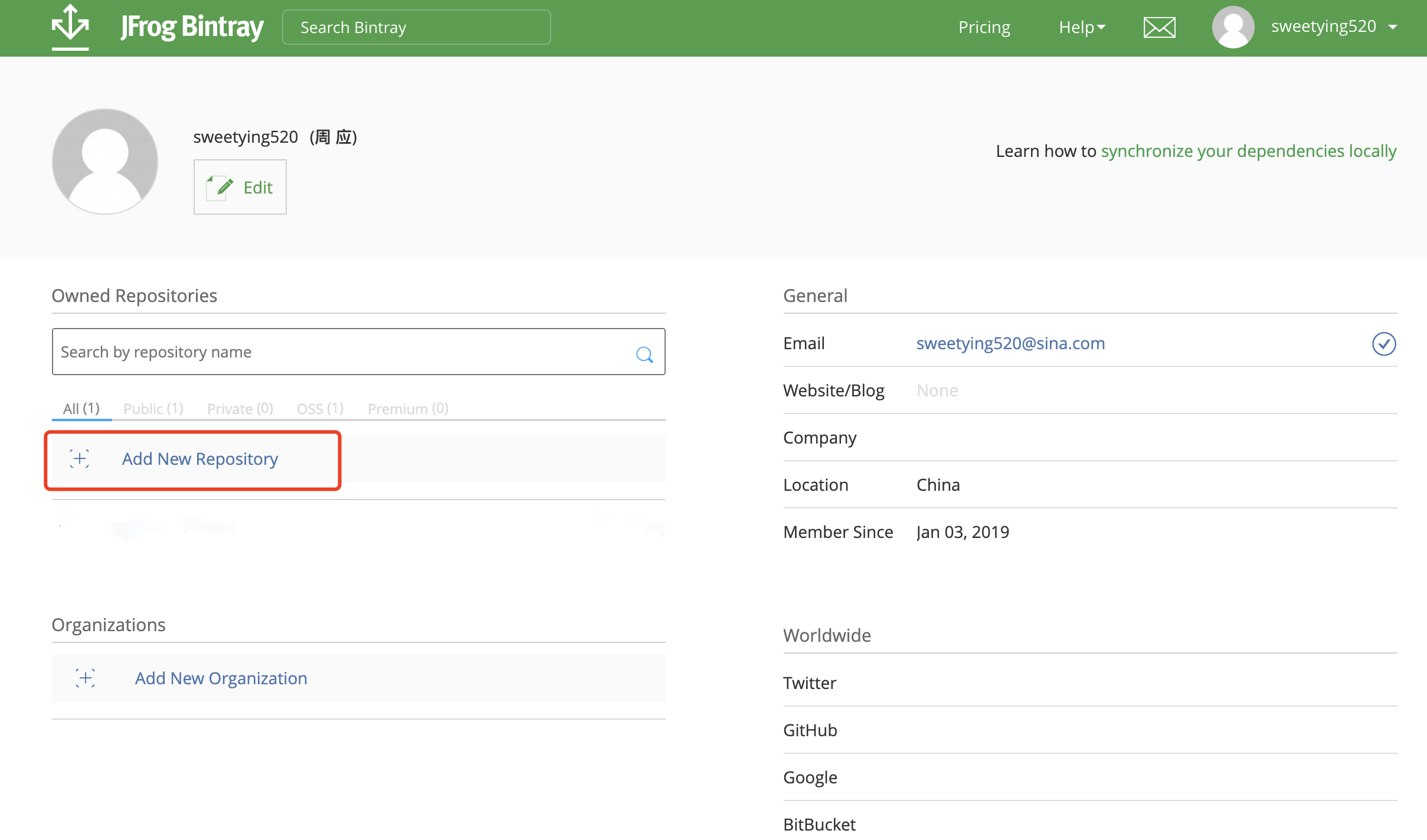Viewport: 1427px width, 840px height.
Task: Click the repository search magnifier icon
Action: 644,354
